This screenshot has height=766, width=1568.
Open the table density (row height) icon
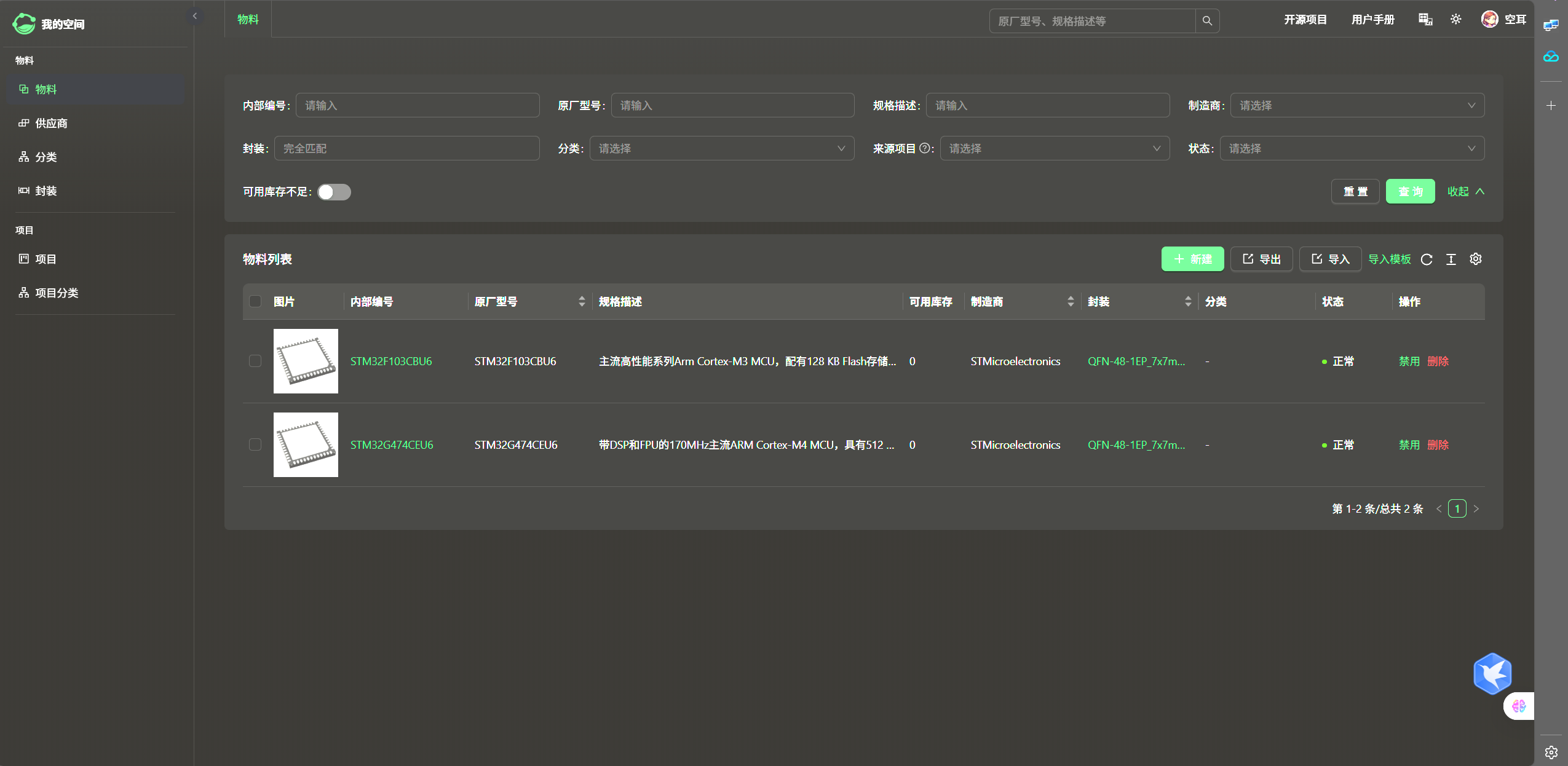[1451, 259]
